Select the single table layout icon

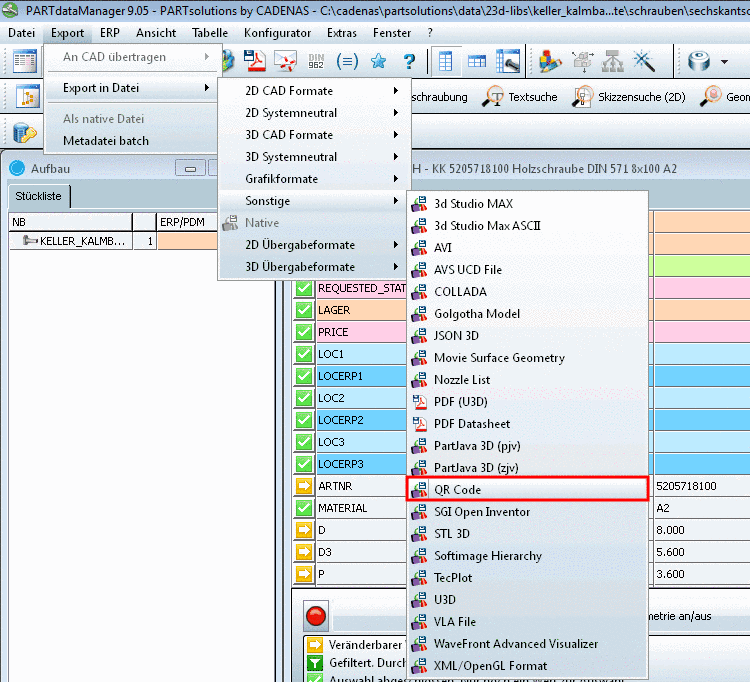[x=445, y=61]
